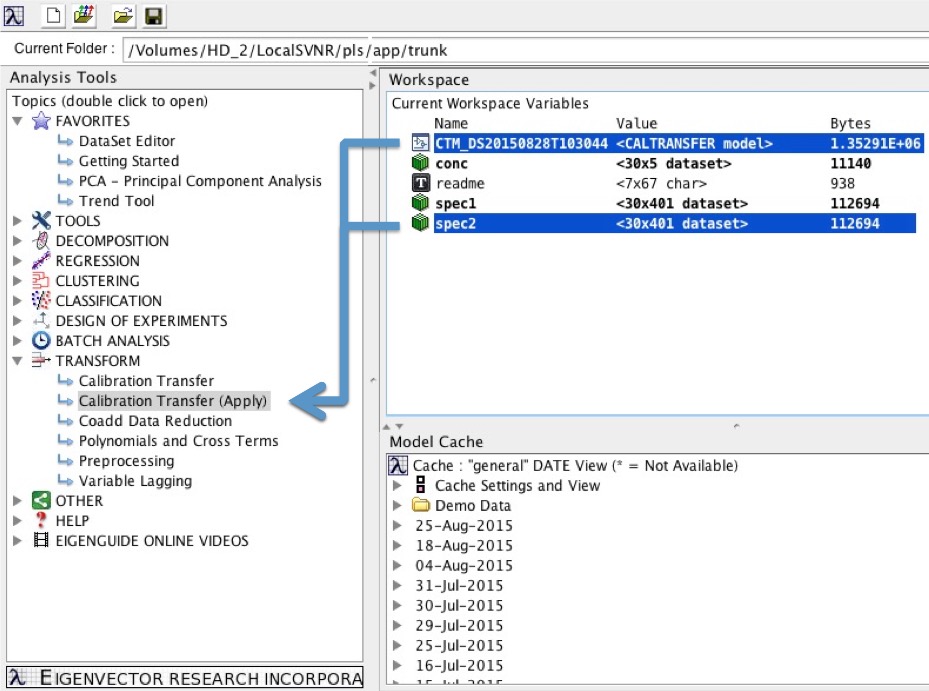Click the import data folder icon
This screenshot has height=691, width=929.
pos(83,14)
